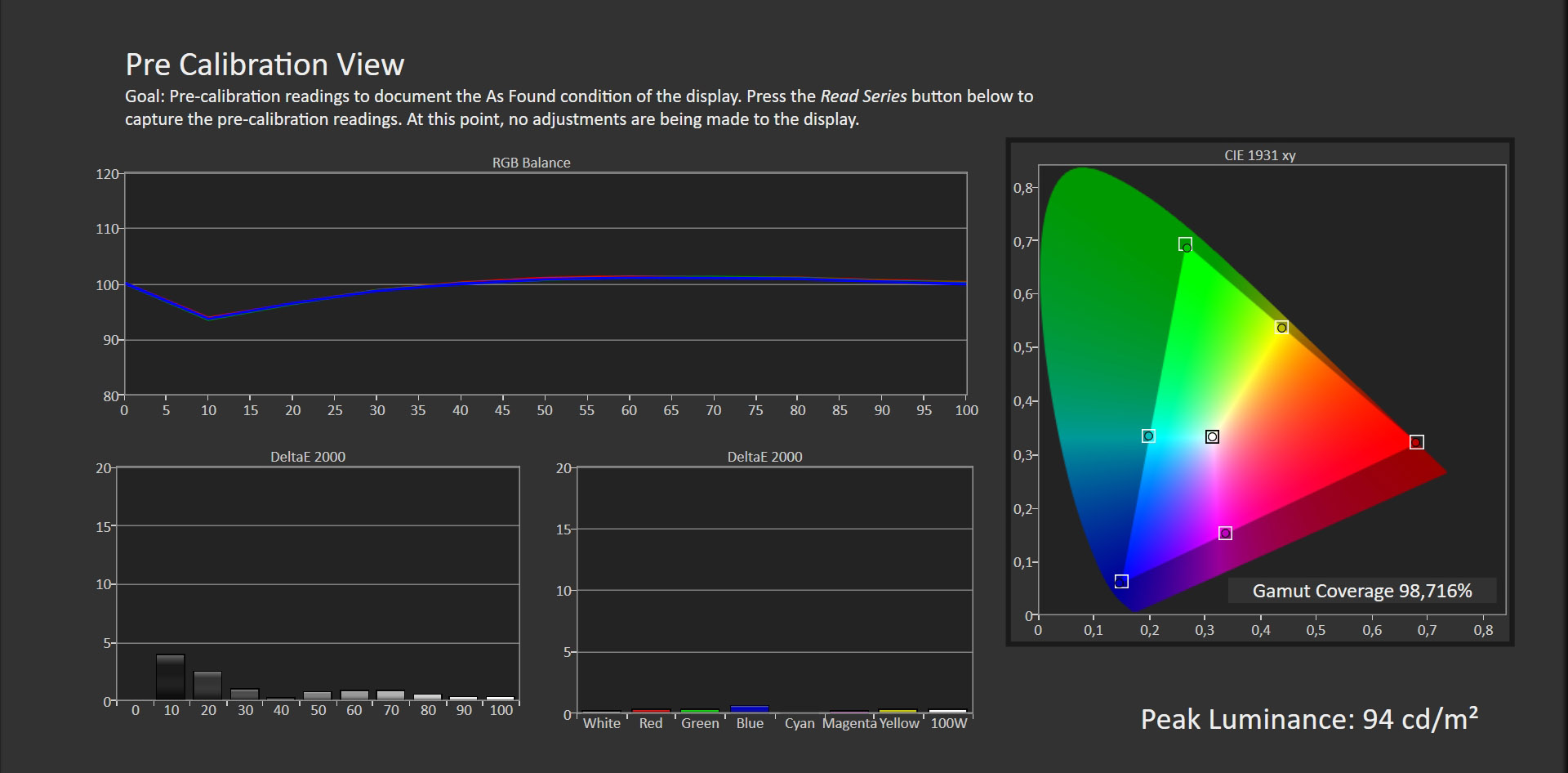Click the Yellow bar in color DeltaE chart

898,711
